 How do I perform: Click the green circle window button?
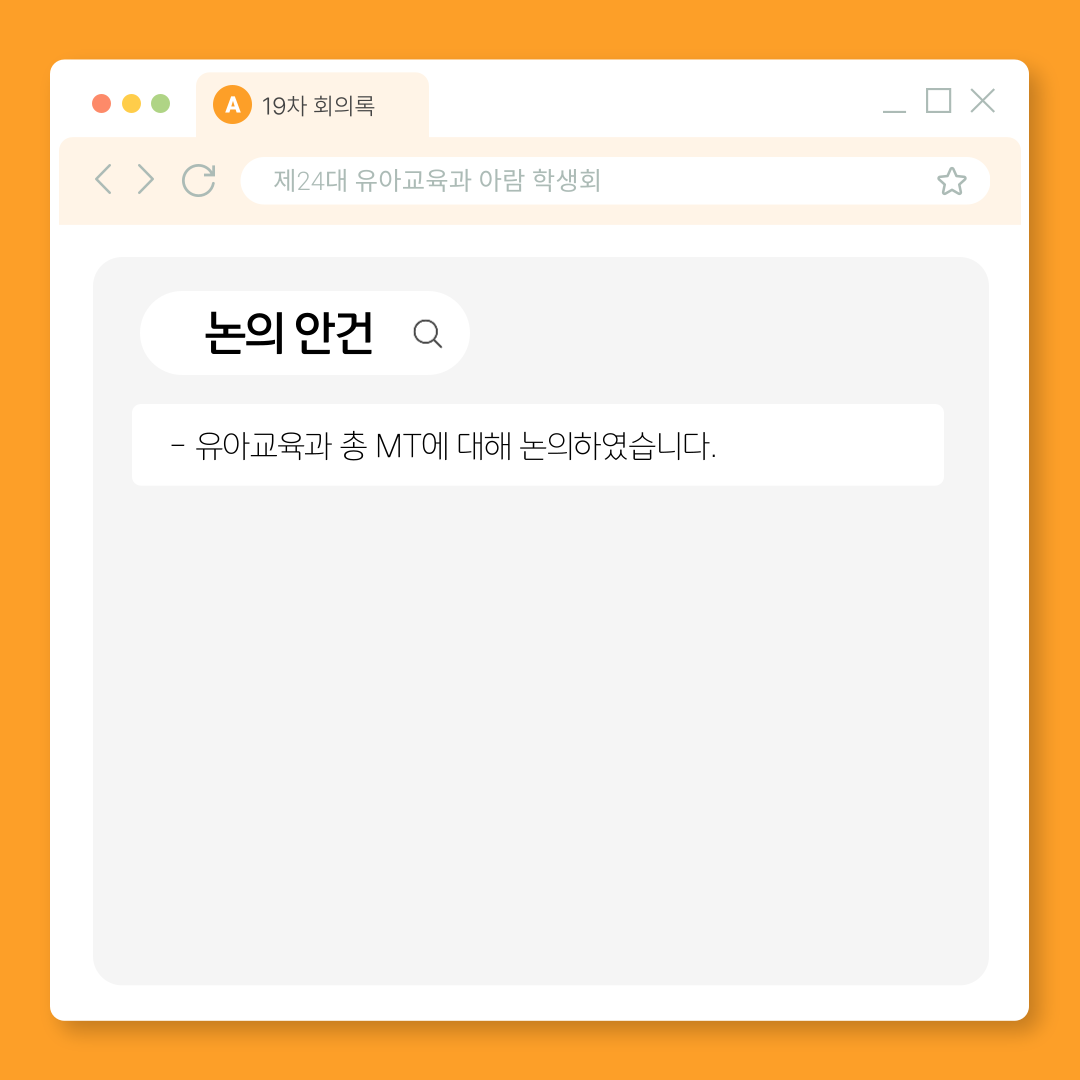point(160,103)
